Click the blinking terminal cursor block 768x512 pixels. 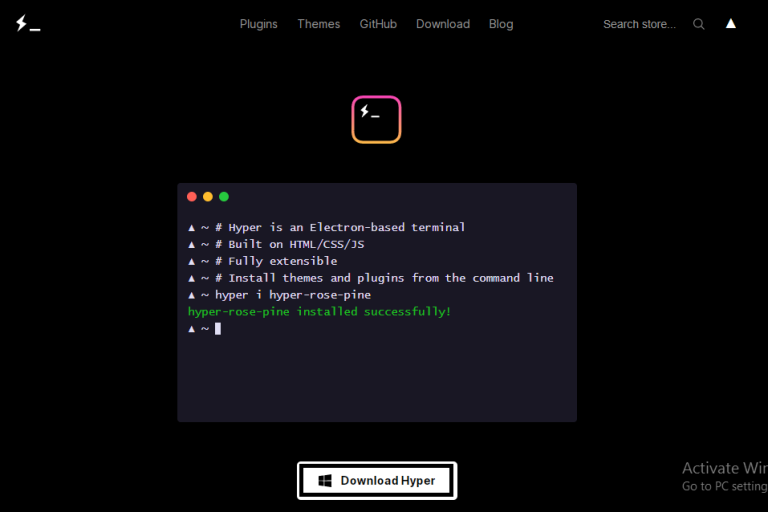click(x=218, y=329)
